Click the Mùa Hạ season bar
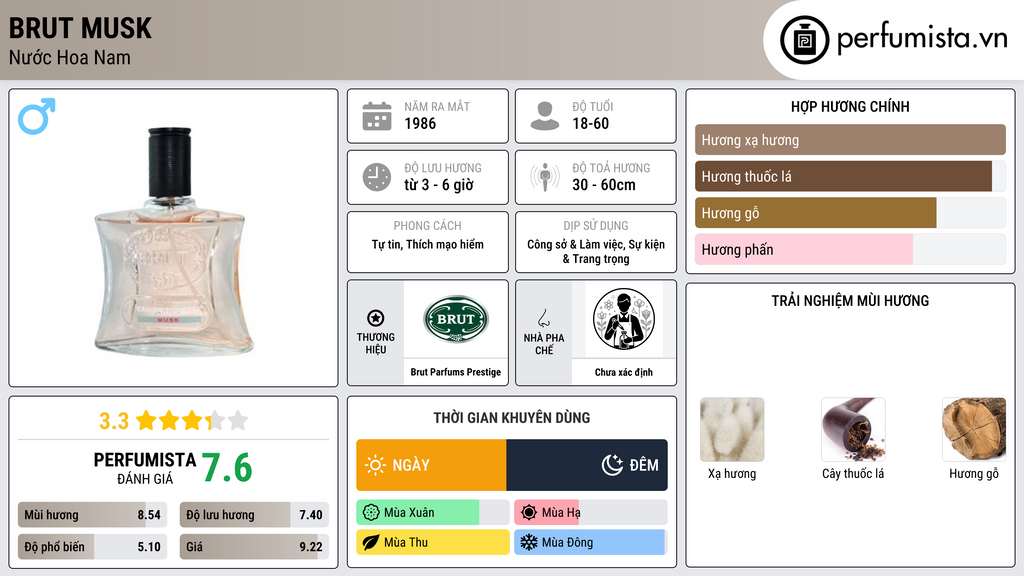The width and height of the screenshot is (1024, 576). click(x=590, y=513)
